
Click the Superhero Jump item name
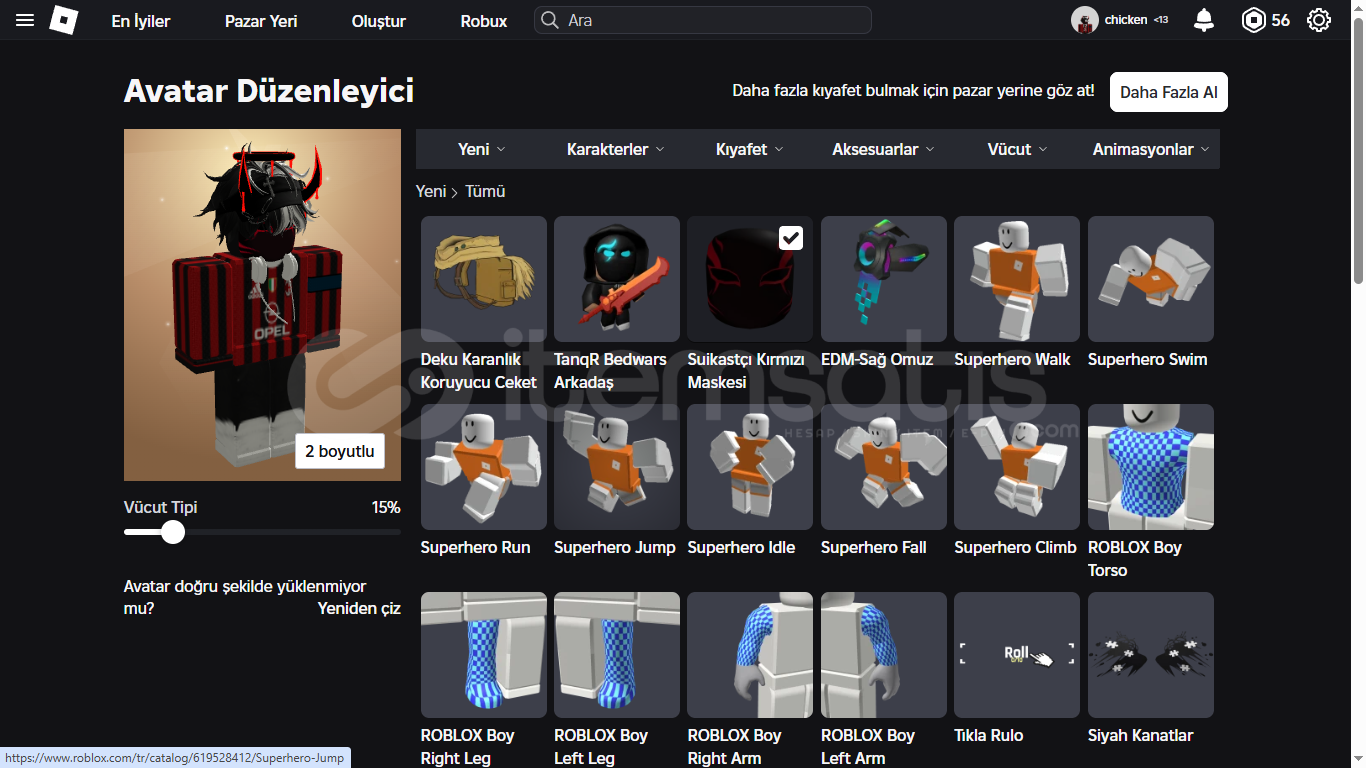click(615, 547)
